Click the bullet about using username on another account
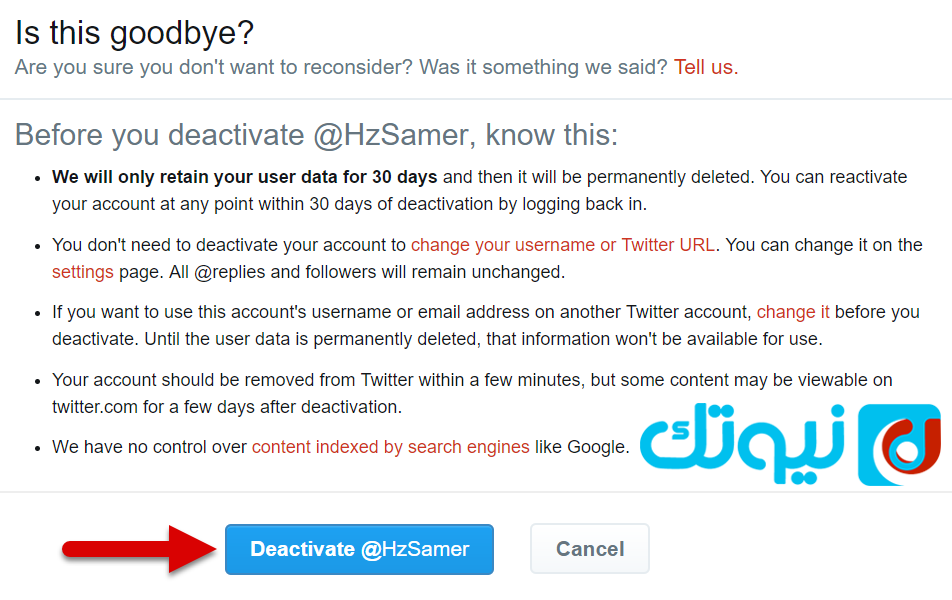Image resolution: width=952 pixels, height=600 pixels. (486, 325)
